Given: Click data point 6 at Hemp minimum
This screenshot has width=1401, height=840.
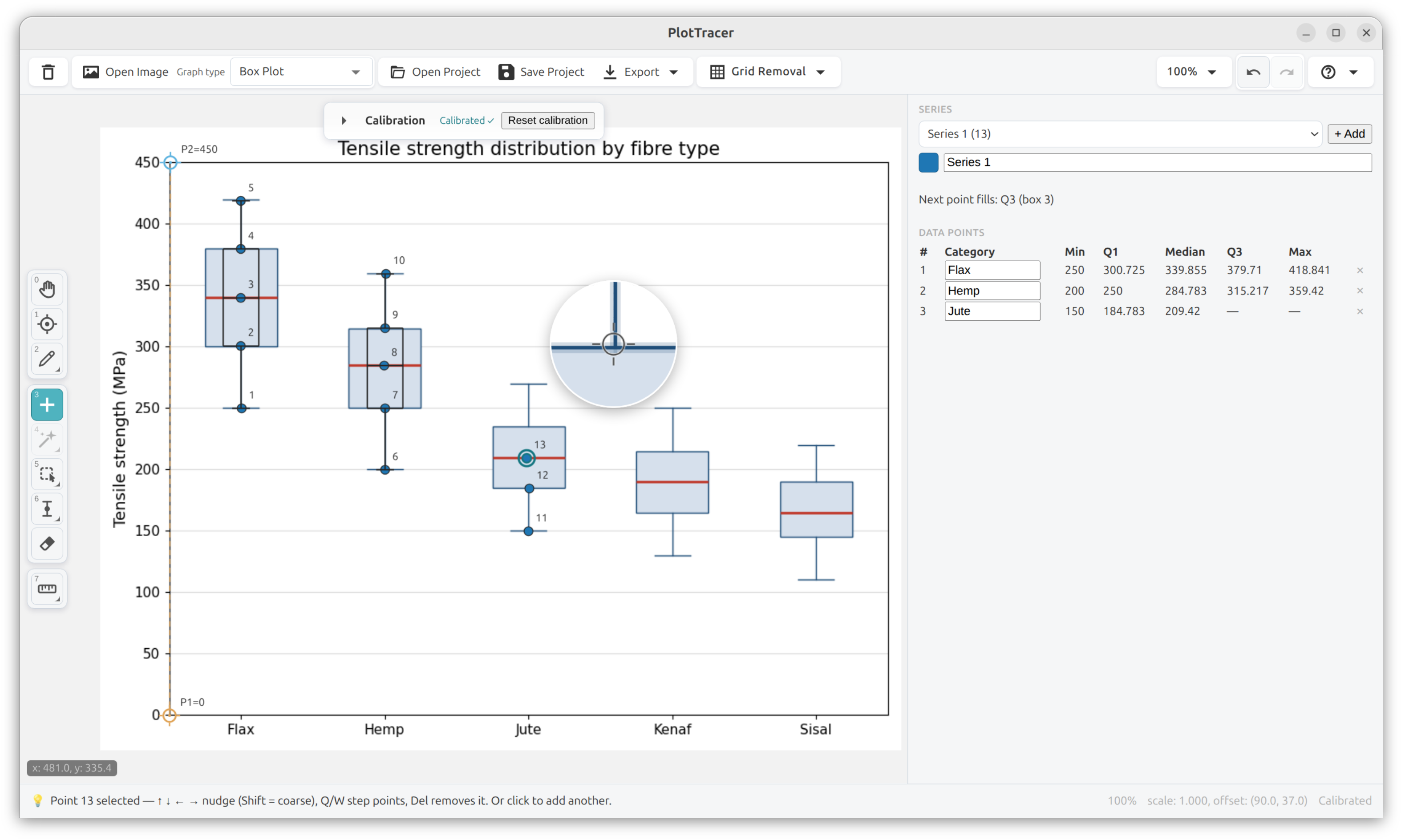Looking at the screenshot, I should click(x=385, y=470).
